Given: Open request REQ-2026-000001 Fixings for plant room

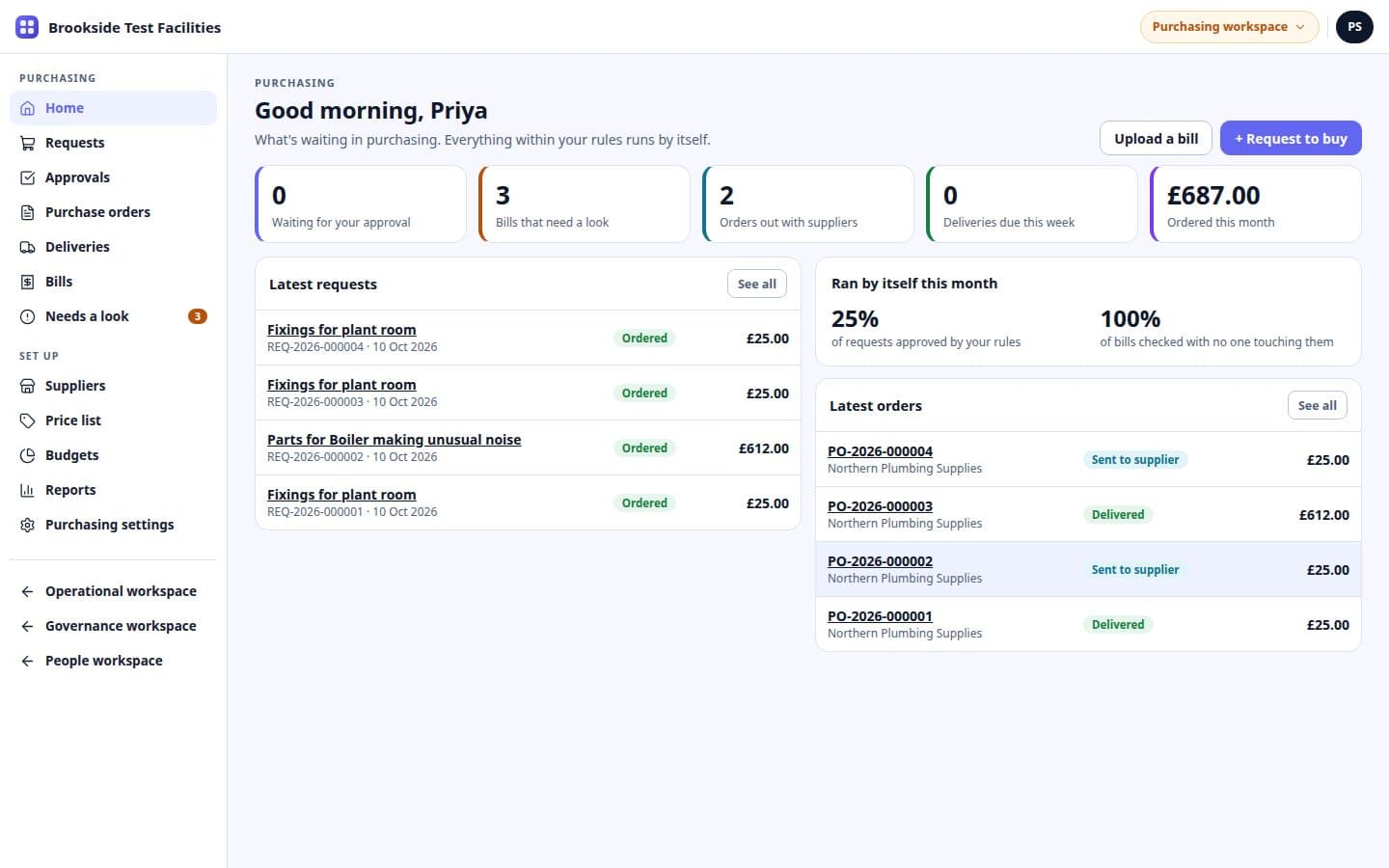Looking at the screenshot, I should (341, 495).
